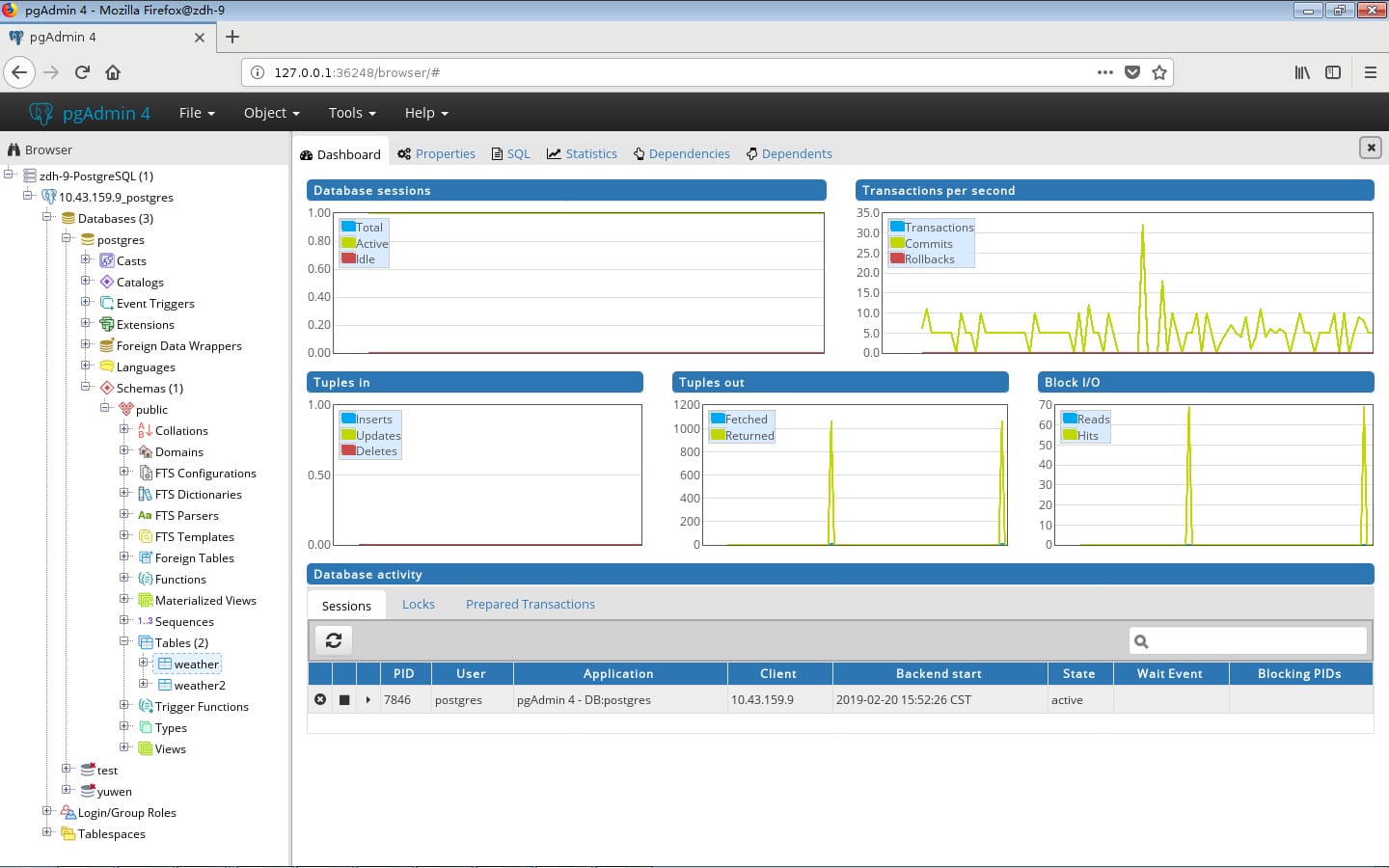
Task: Click the terminate session icon for PID 7846
Action: pos(320,700)
